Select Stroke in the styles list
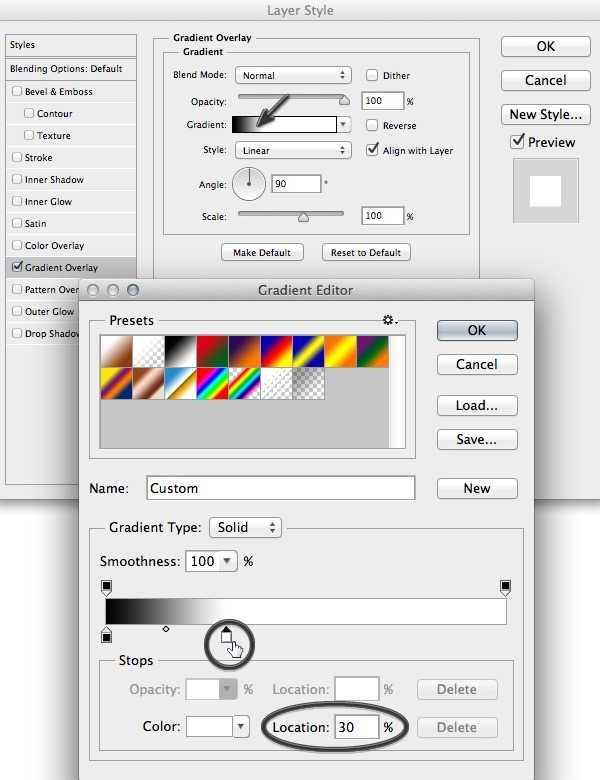The image size is (600, 780). (38, 158)
